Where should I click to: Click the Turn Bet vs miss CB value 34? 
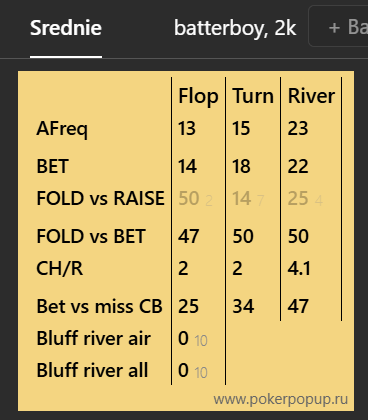coord(243,306)
